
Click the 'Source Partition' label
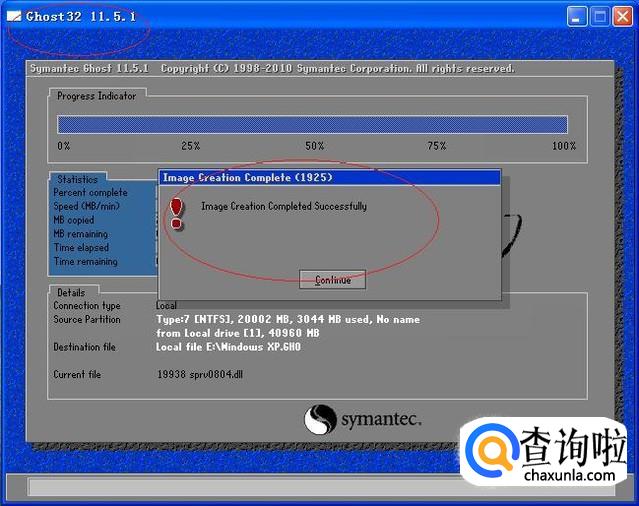click(87, 319)
